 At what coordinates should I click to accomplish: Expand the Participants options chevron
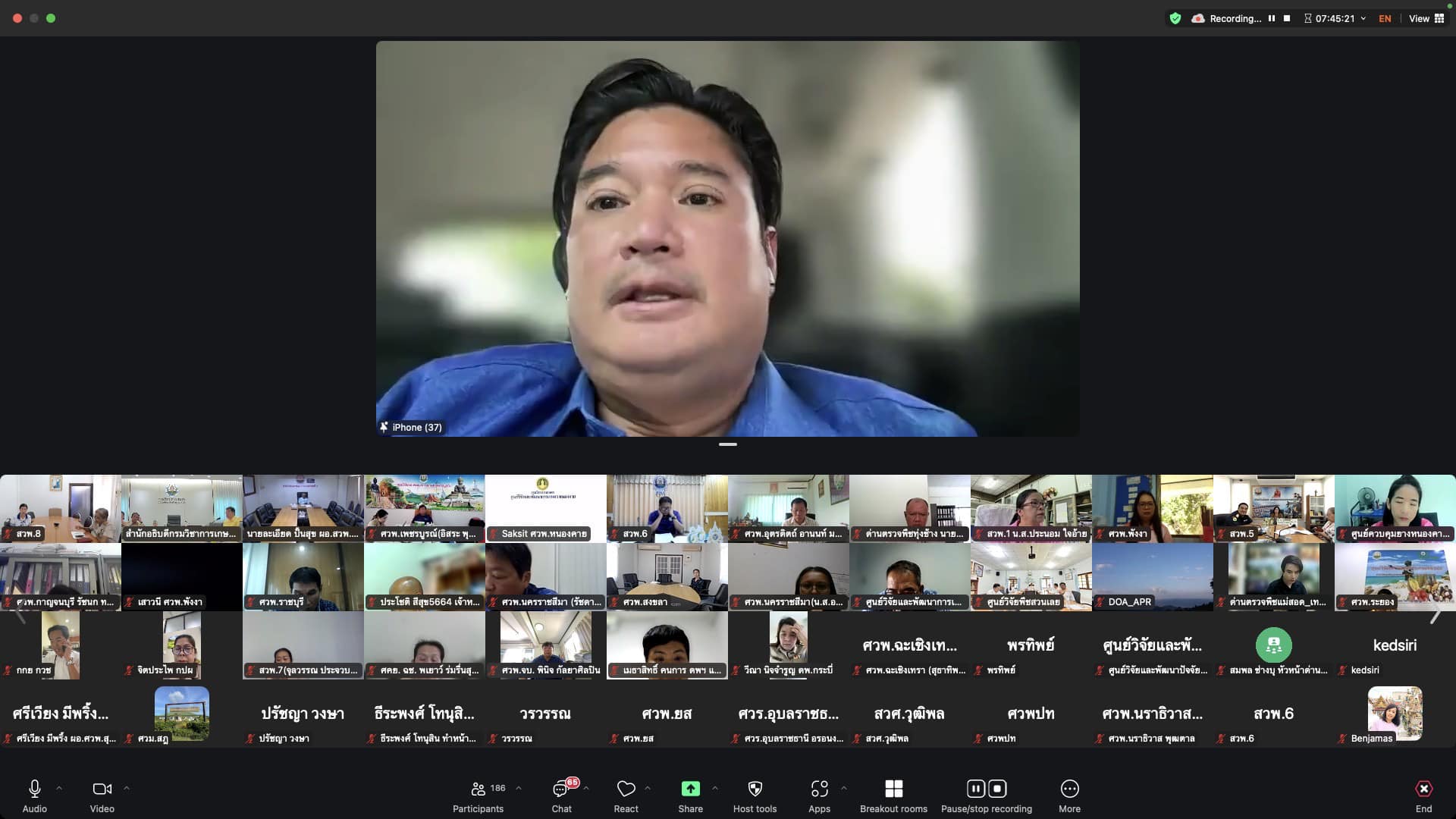point(519,788)
